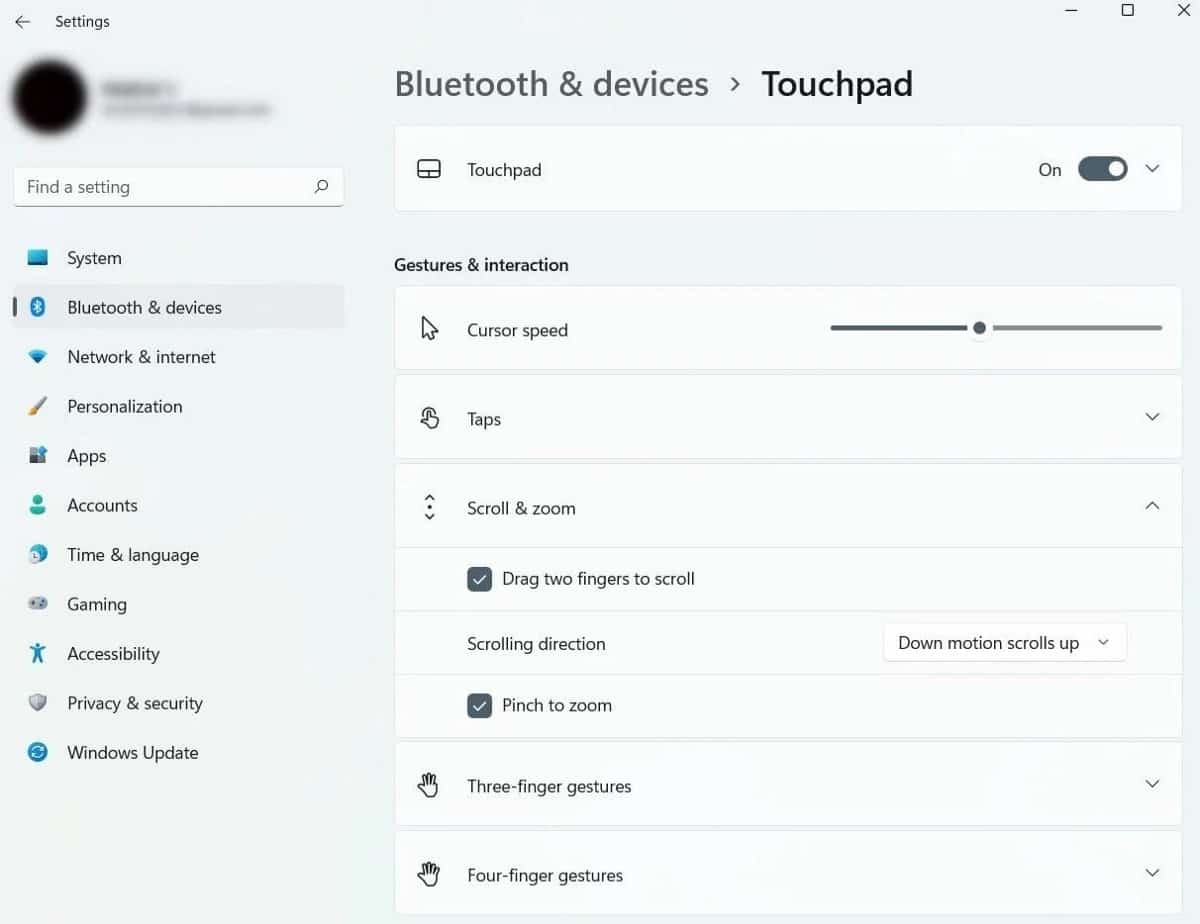Click the back arrow button
1200x924 pixels.
tap(22, 21)
